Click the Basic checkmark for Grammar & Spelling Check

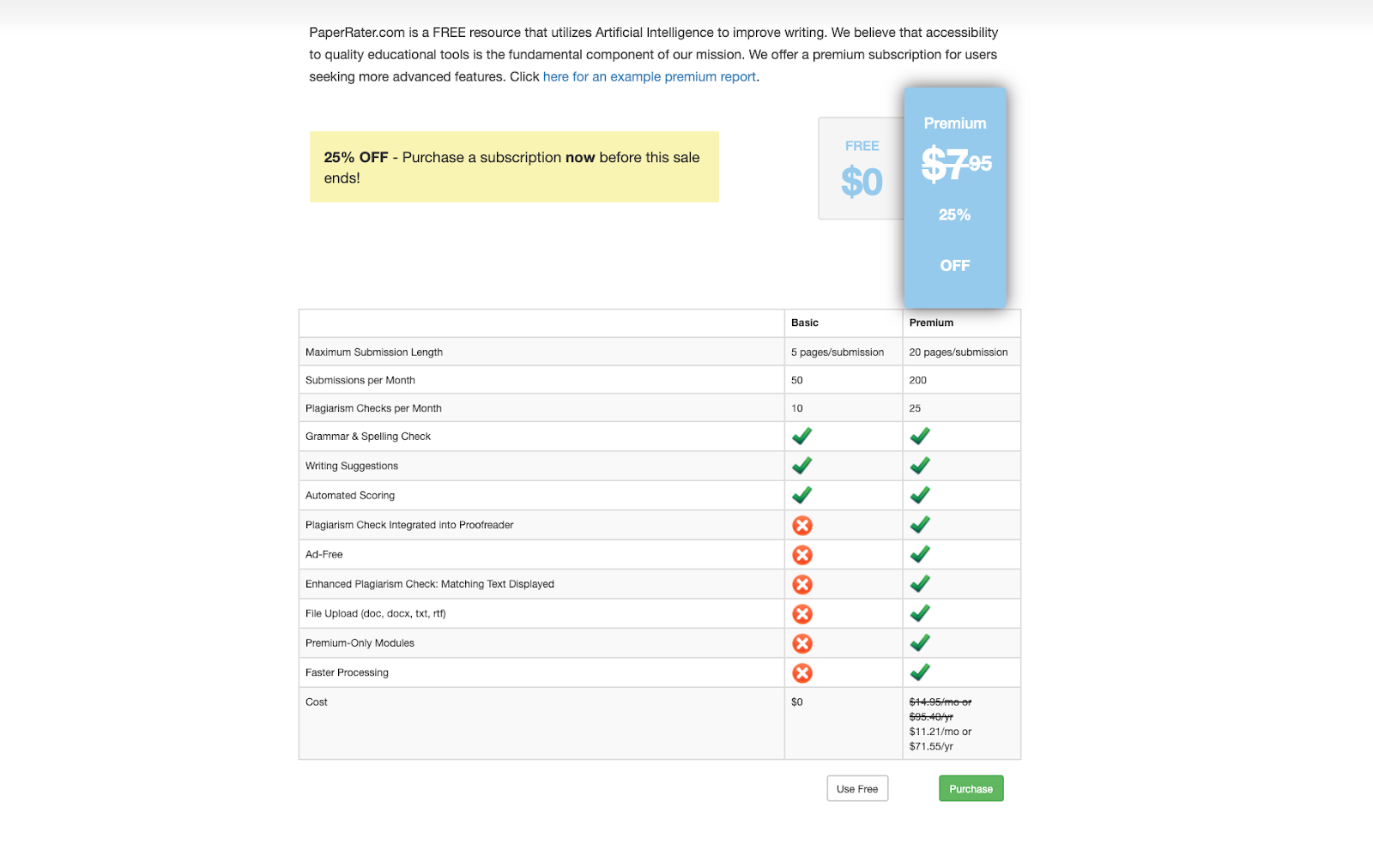[x=802, y=437]
